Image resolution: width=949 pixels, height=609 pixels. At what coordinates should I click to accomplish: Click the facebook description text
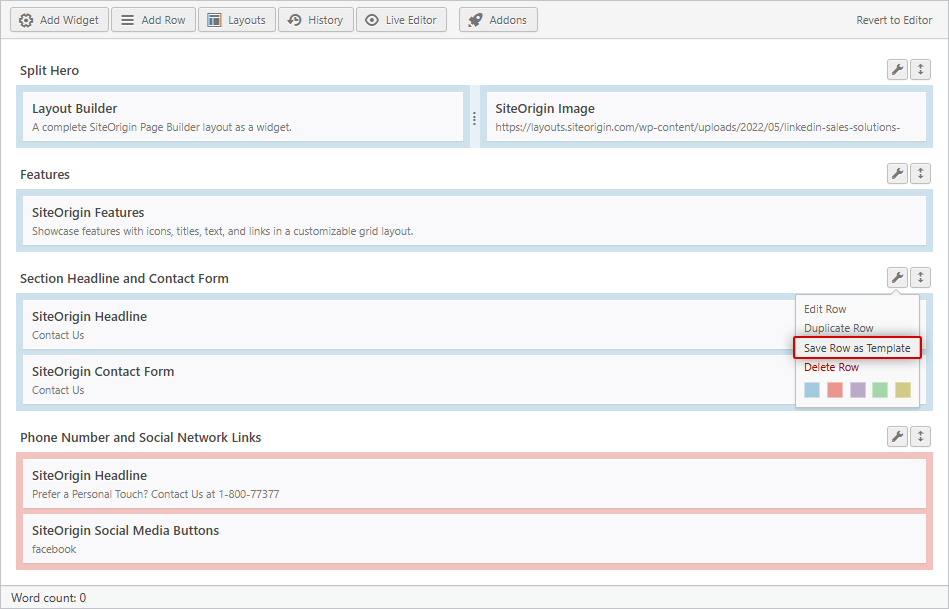tap(54, 549)
